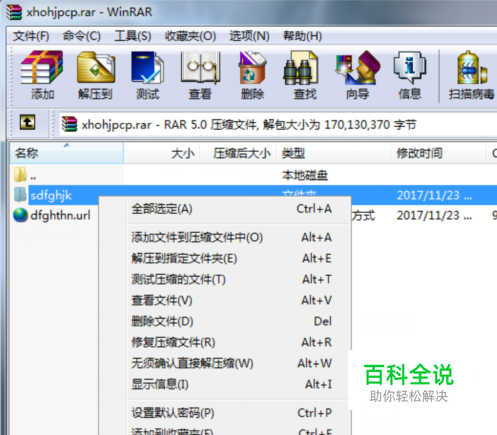Viewport: 497px width, 435px height.
Task: Click the '..' parent directory text
Action: (33, 177)
